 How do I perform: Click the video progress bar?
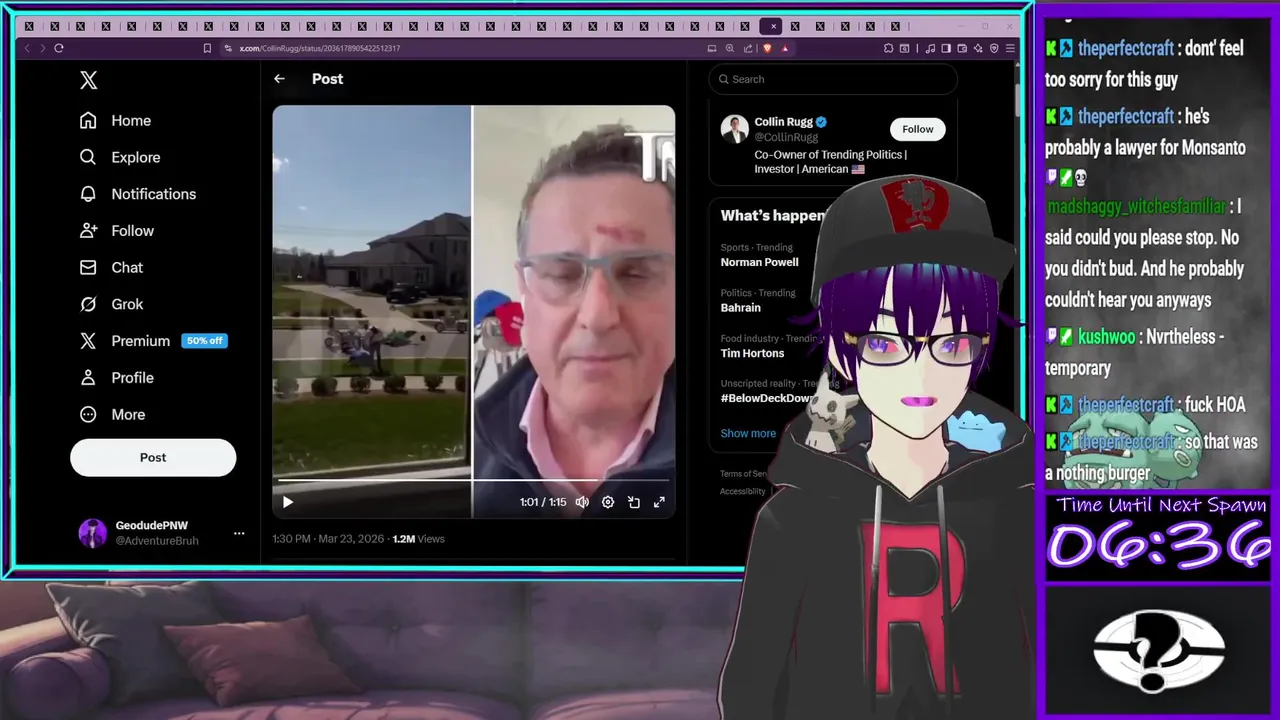click(x=473, y=481)
